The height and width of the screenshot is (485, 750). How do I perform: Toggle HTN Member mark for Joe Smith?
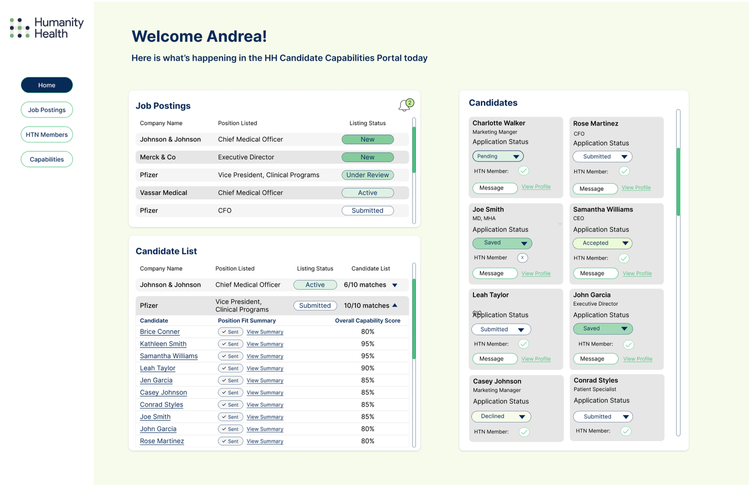[522, 258]
